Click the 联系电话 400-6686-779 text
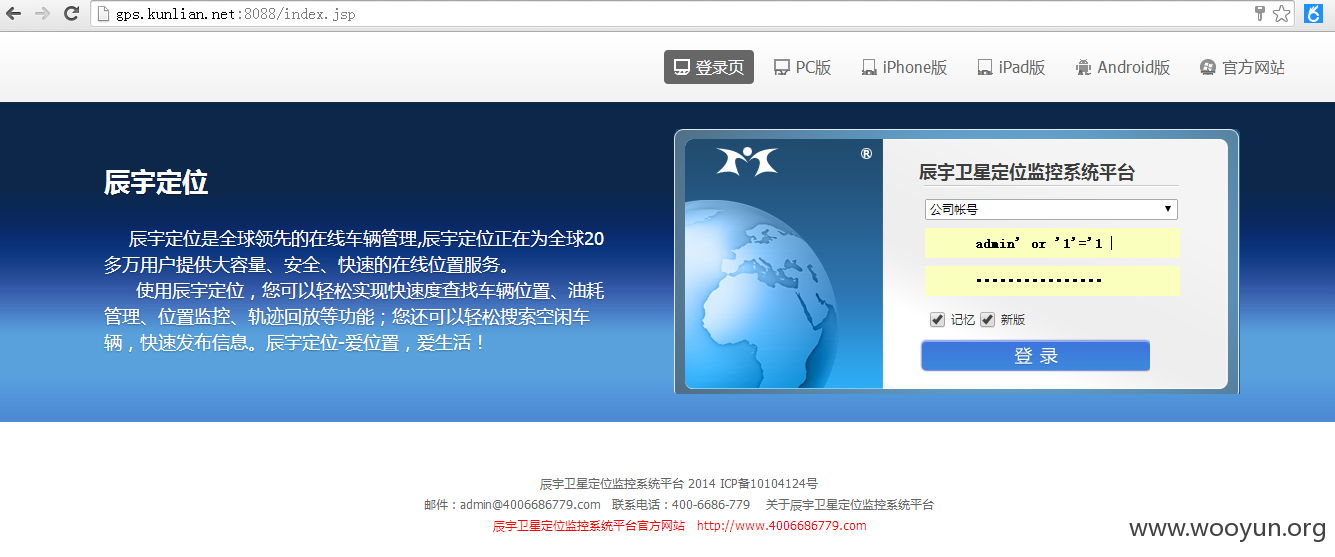This screenshot has height=557, width=1335. (x=681, y=504)
